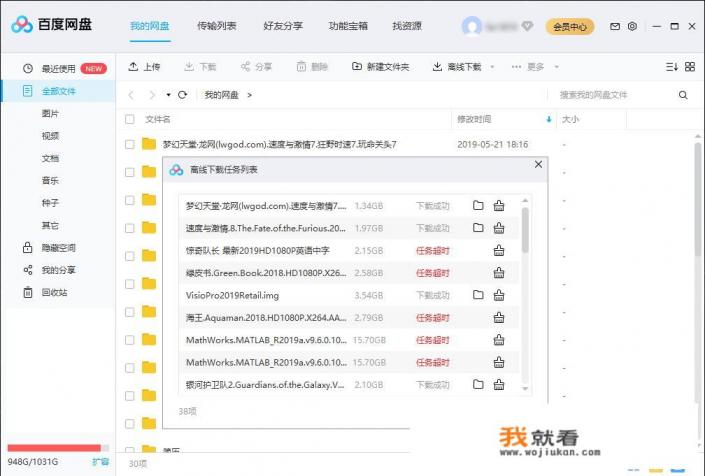The width and height of the screenshot is (705, 476).
Task: Switch to 找资源 tab
Action: tap(407, 26)
